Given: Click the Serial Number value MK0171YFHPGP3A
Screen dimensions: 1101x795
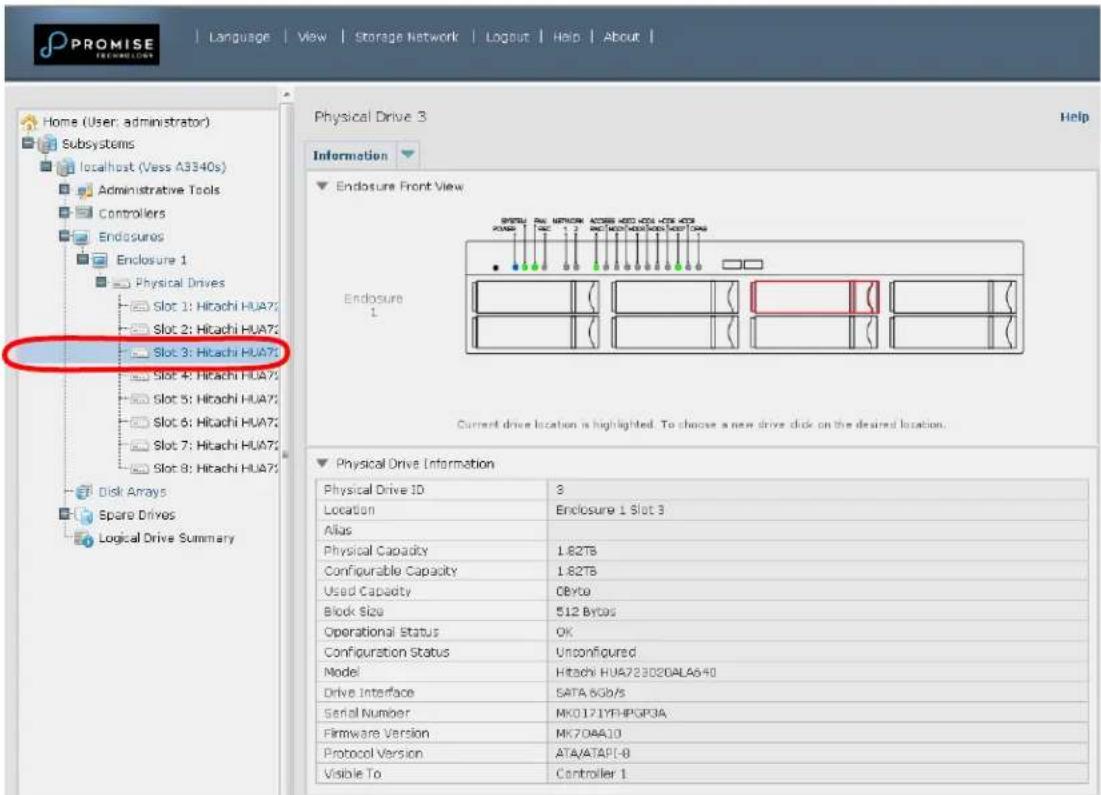Looking at the screenshot, I should pyautogui.click(x=611, y=714).
